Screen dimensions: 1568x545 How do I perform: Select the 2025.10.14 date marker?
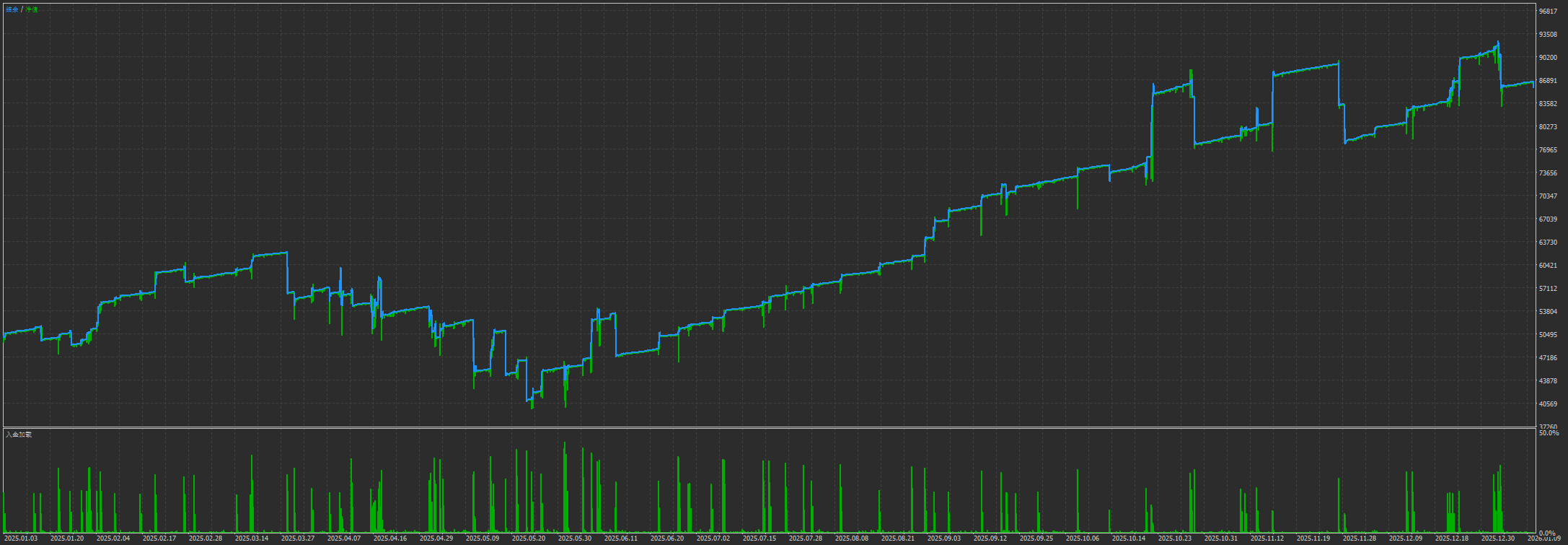[1129, 539]
